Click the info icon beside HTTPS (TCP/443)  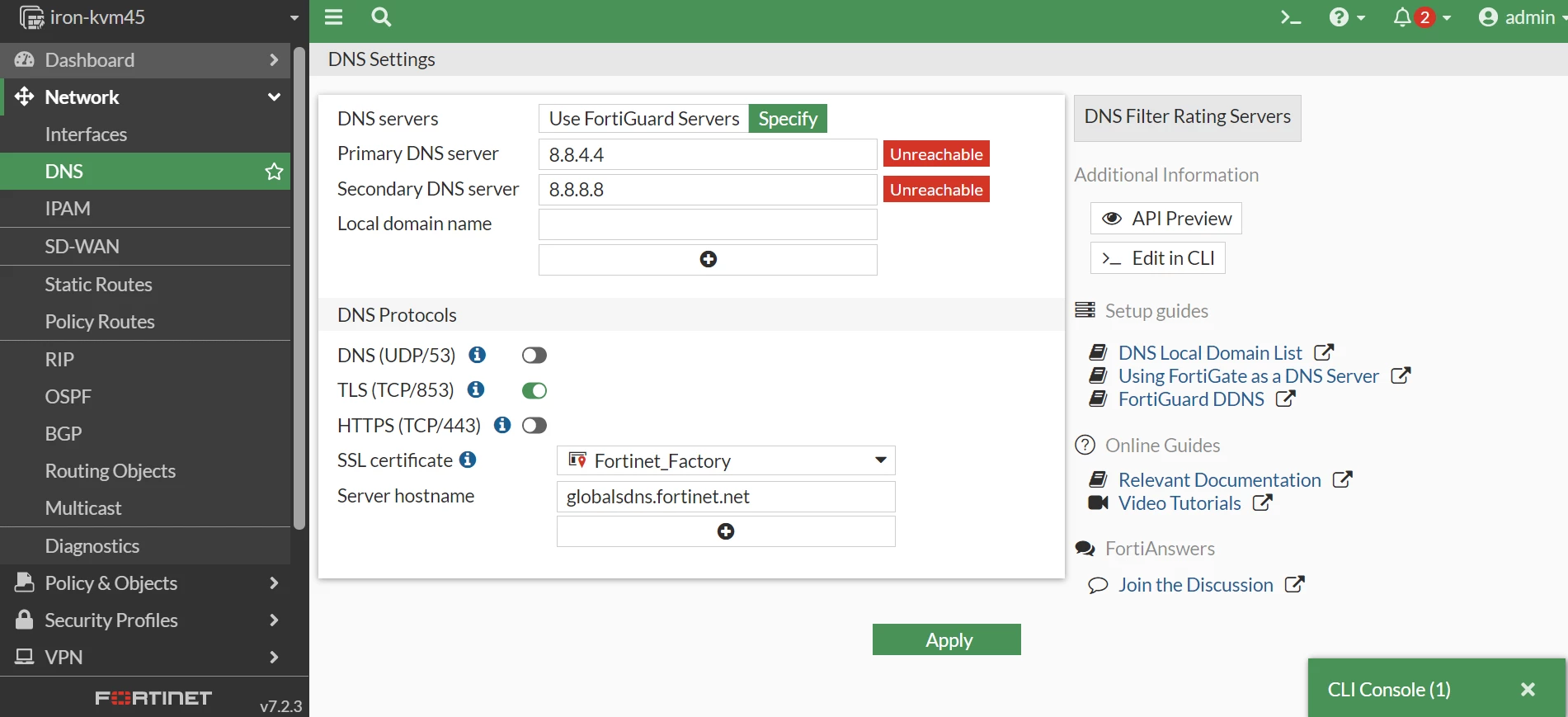[x=502, y=425]
